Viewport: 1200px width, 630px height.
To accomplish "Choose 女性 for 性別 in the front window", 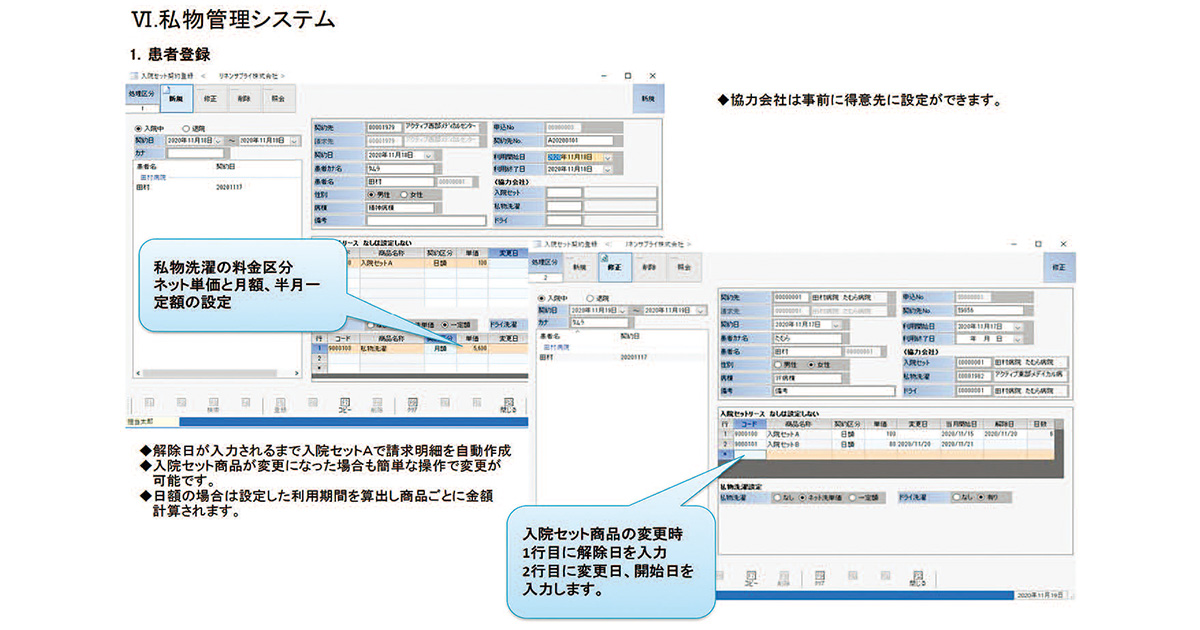I will (x=811, y=364).
